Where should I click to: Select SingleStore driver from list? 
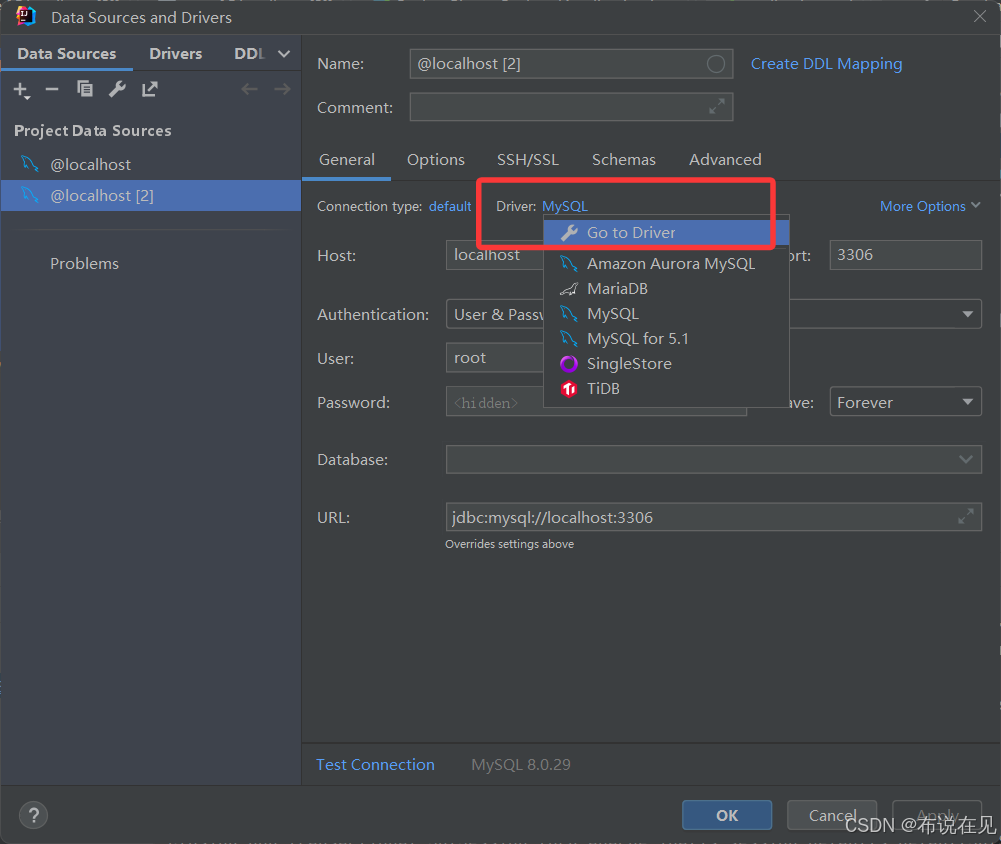pos(666,363)
